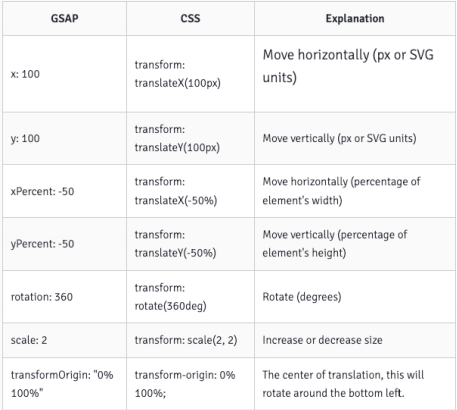457x410 pixels.
Task: Select the 'scale: 2' cell
Action: (x=64, y=340)
